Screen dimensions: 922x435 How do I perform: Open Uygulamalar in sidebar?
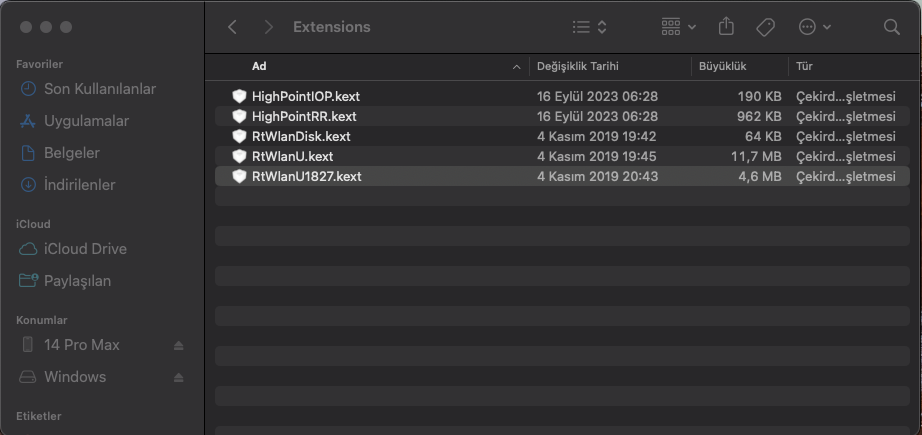tap(86, 121)
